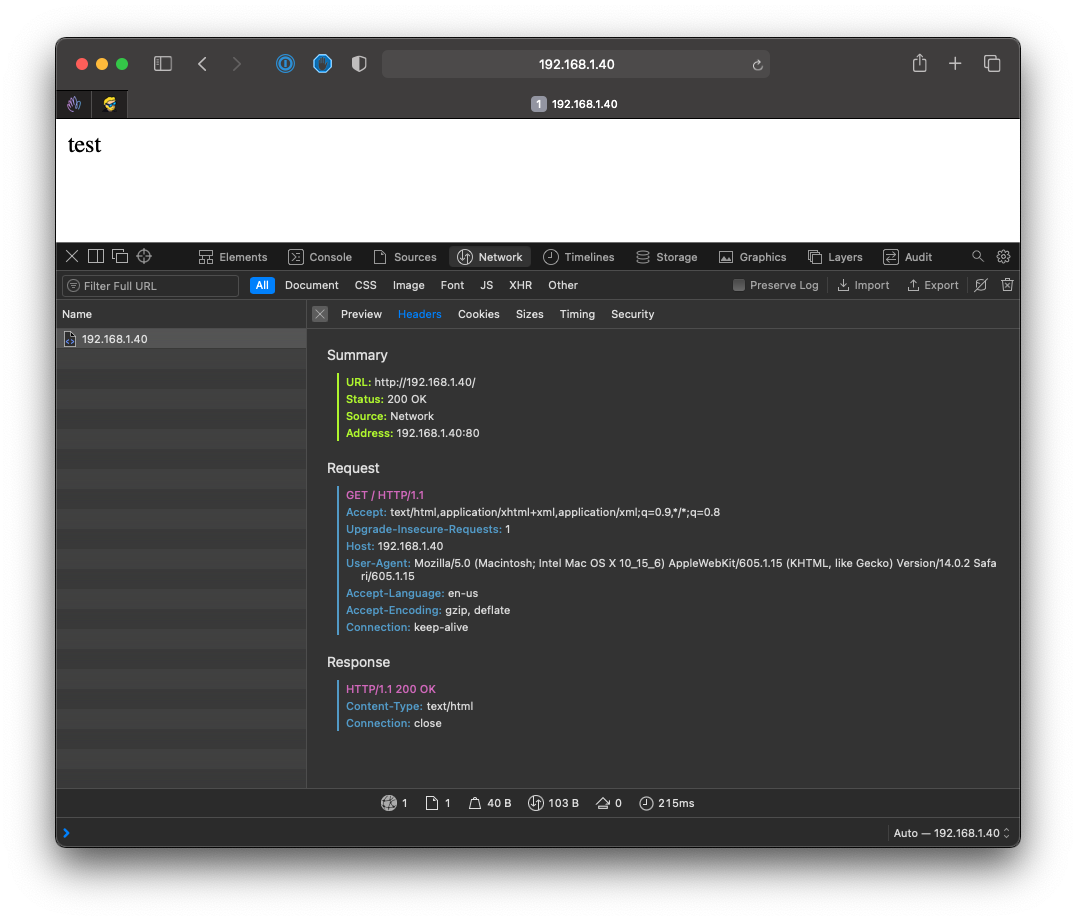Click the Export button
The width and height of the screenshot is (1076, 921).
pyautogui.click(x=932, y=285)
